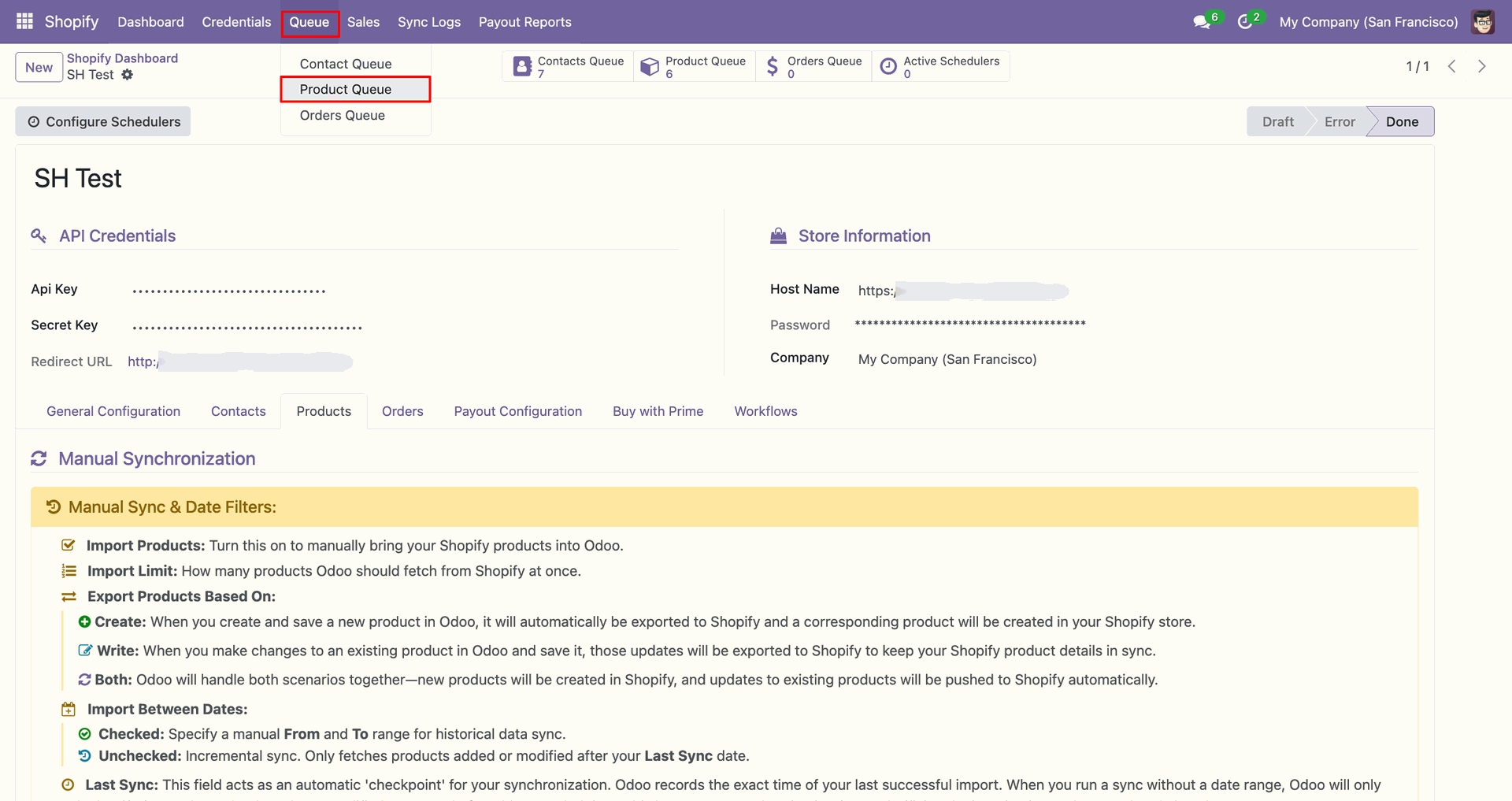Set status to Error

(1340, 121)
